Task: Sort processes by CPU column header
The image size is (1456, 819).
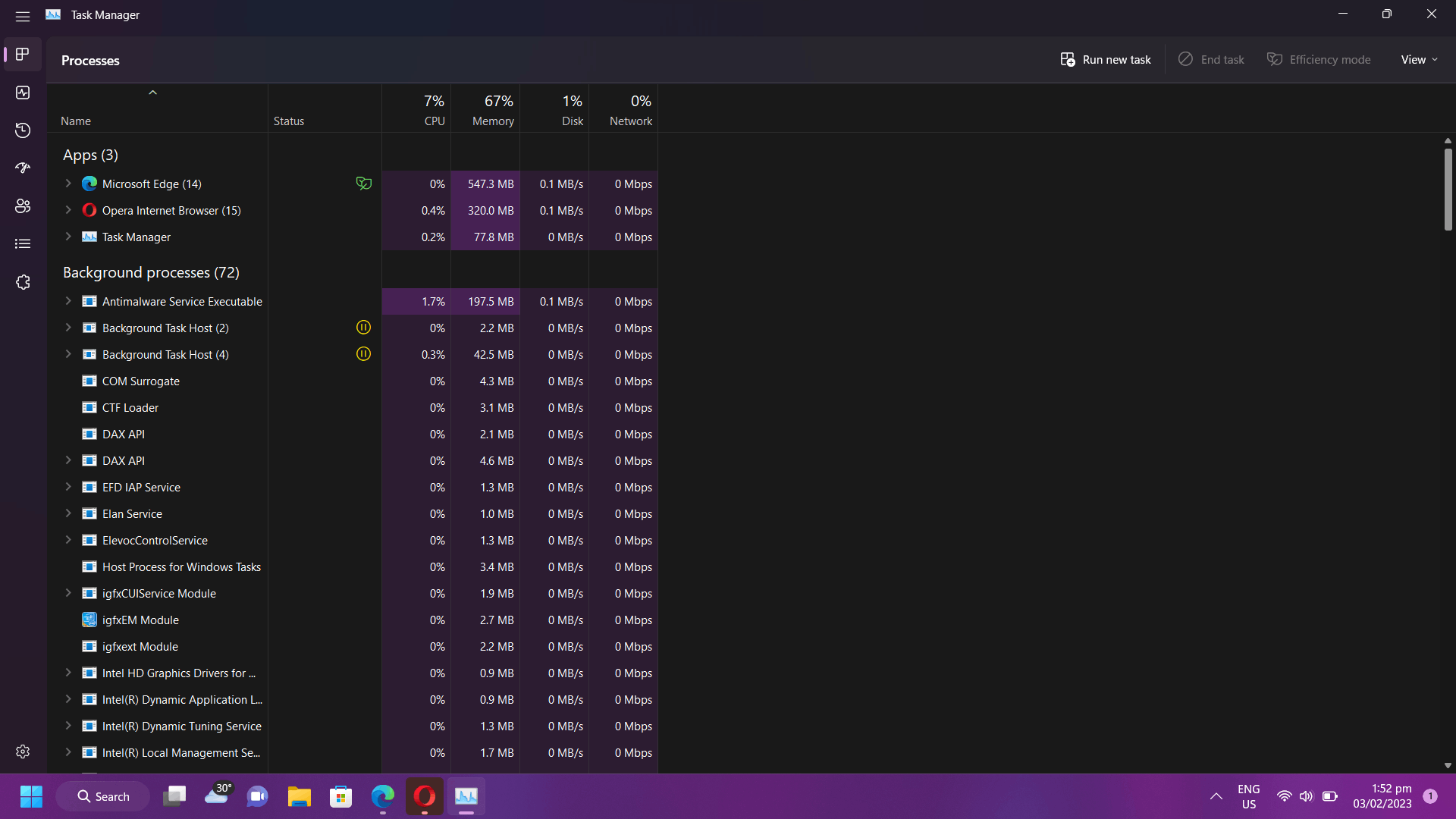Action: click(x=434, y=110)
